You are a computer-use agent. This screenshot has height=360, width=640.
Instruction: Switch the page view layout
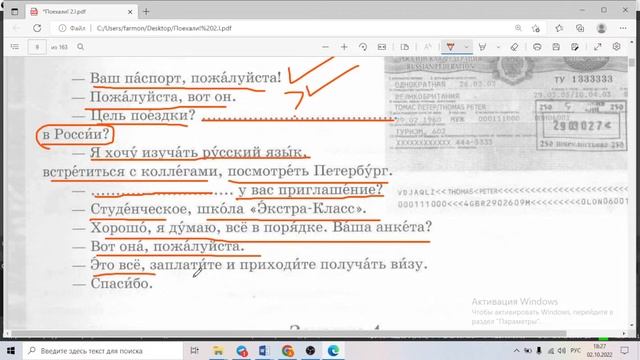click(404, 47)
